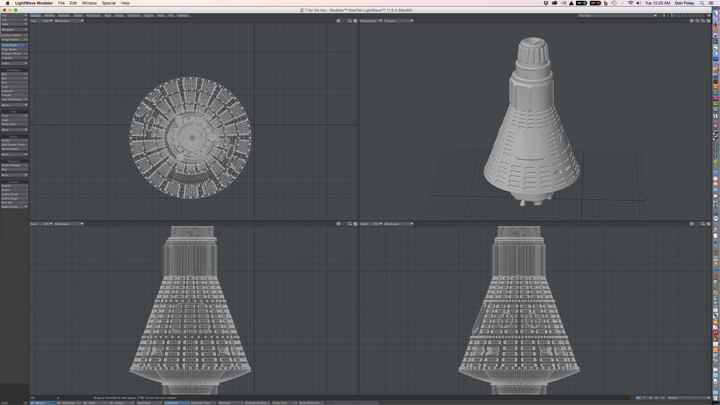Open the Surface Editor

(14, 35)
